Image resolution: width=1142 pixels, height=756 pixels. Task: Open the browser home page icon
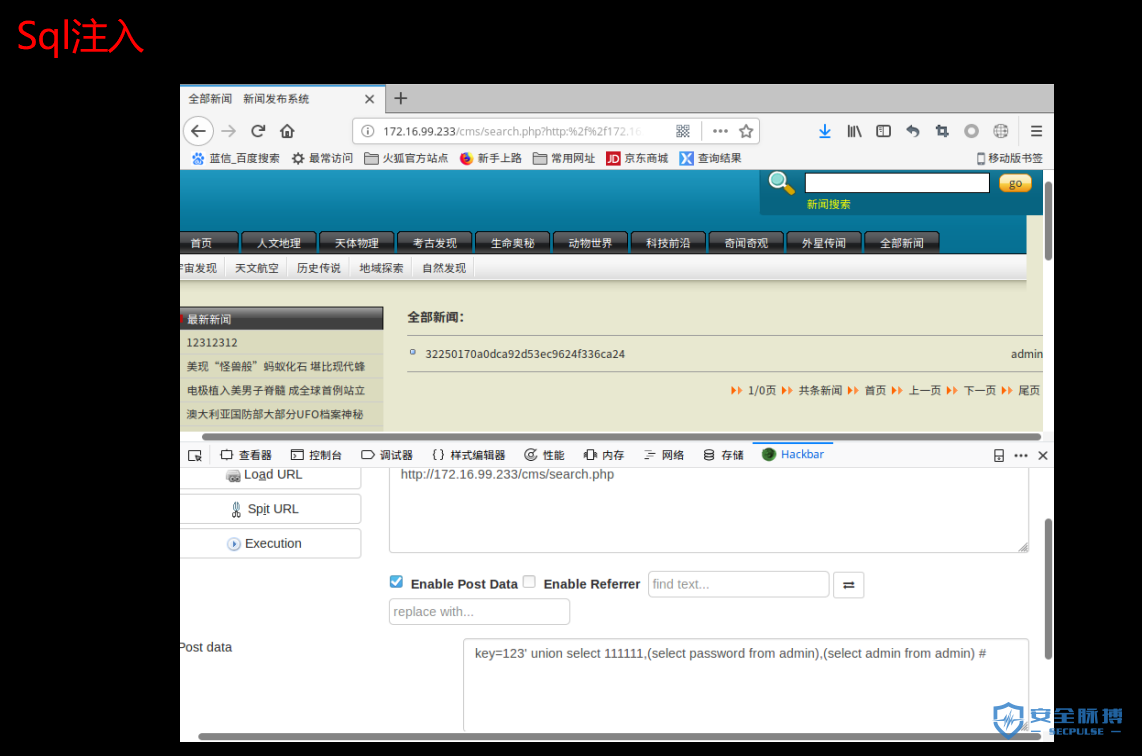click(287, 131)
